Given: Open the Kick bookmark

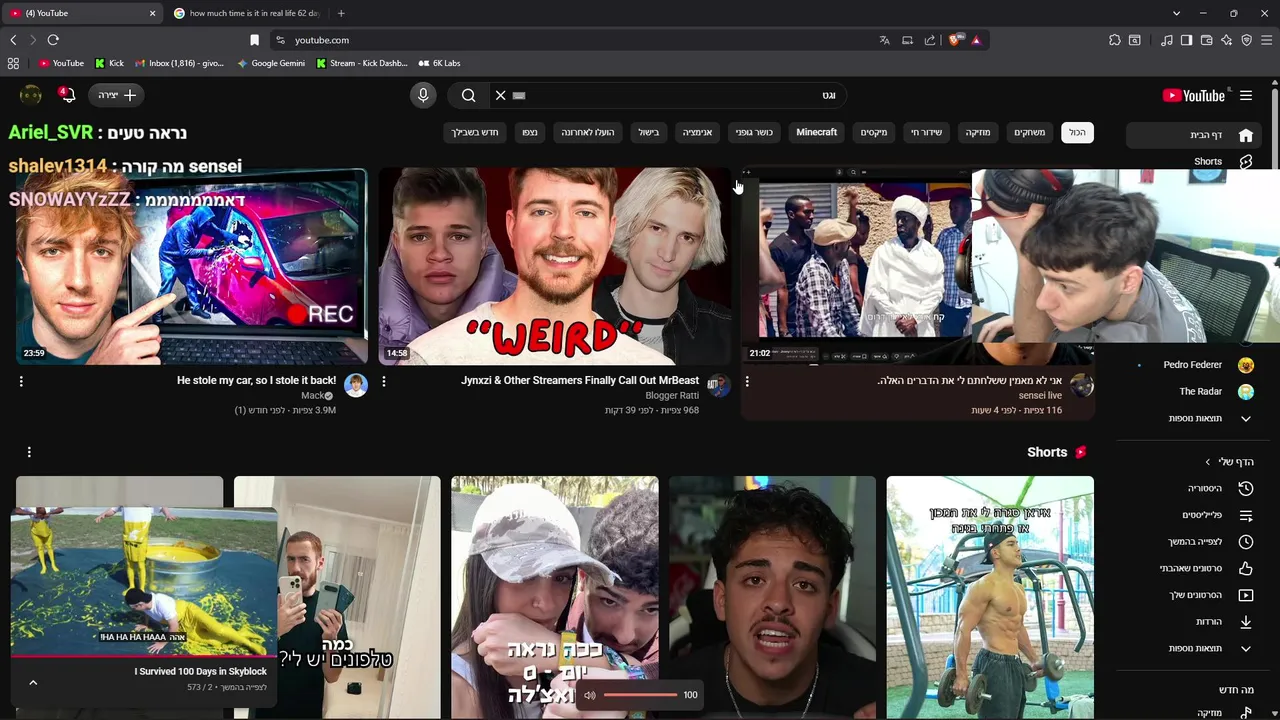Looking at the screenshot, I should click(x=110, y=63).
